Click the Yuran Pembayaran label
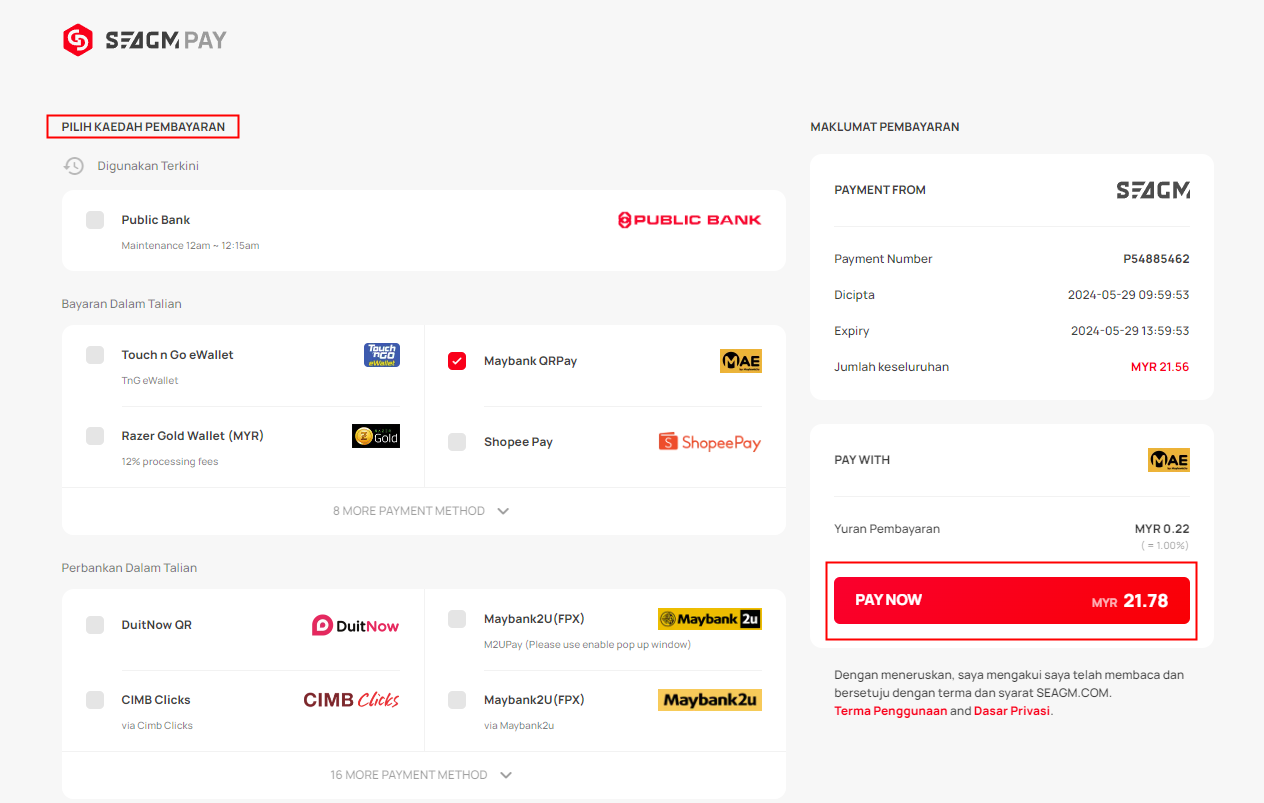Image resolution: width=1264 pixels, height=803 pixels. coord(887,529)
